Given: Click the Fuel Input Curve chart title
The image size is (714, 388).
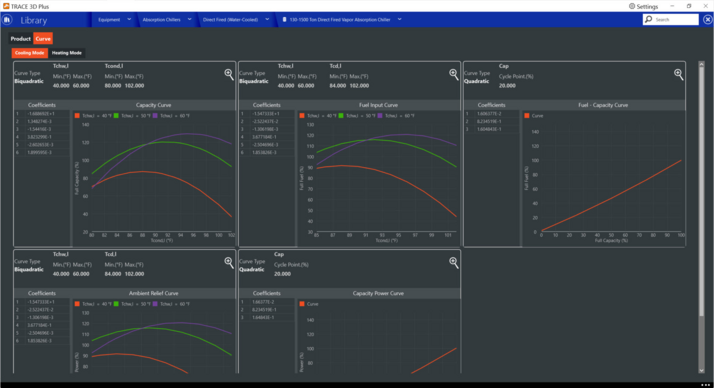Looking at the screenshot, I should tap(378, 105).
